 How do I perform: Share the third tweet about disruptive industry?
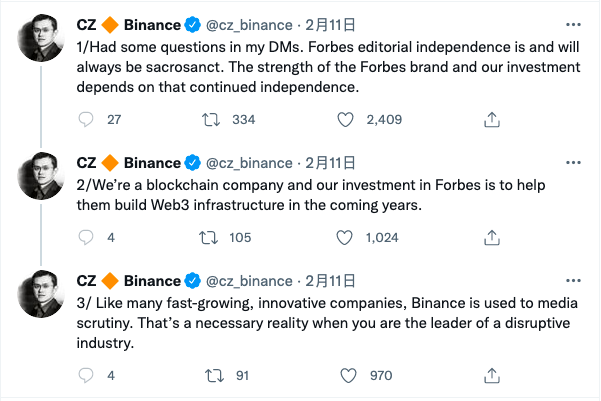coord(492,375)
